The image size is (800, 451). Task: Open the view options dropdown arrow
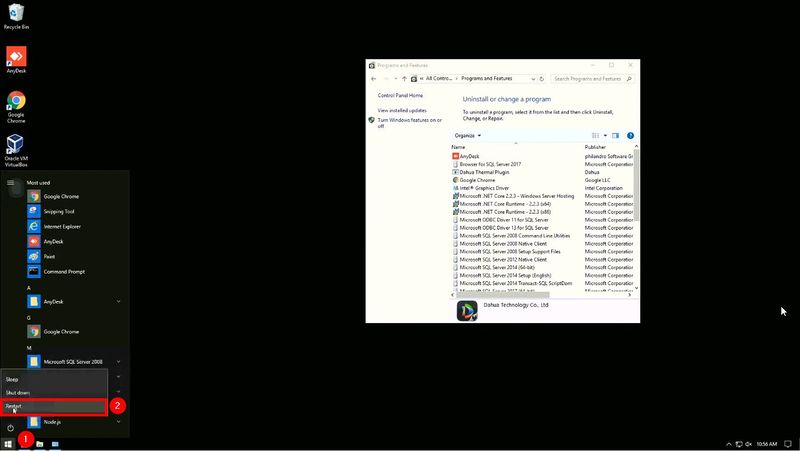pyautogui.click(x=606, y=136)
